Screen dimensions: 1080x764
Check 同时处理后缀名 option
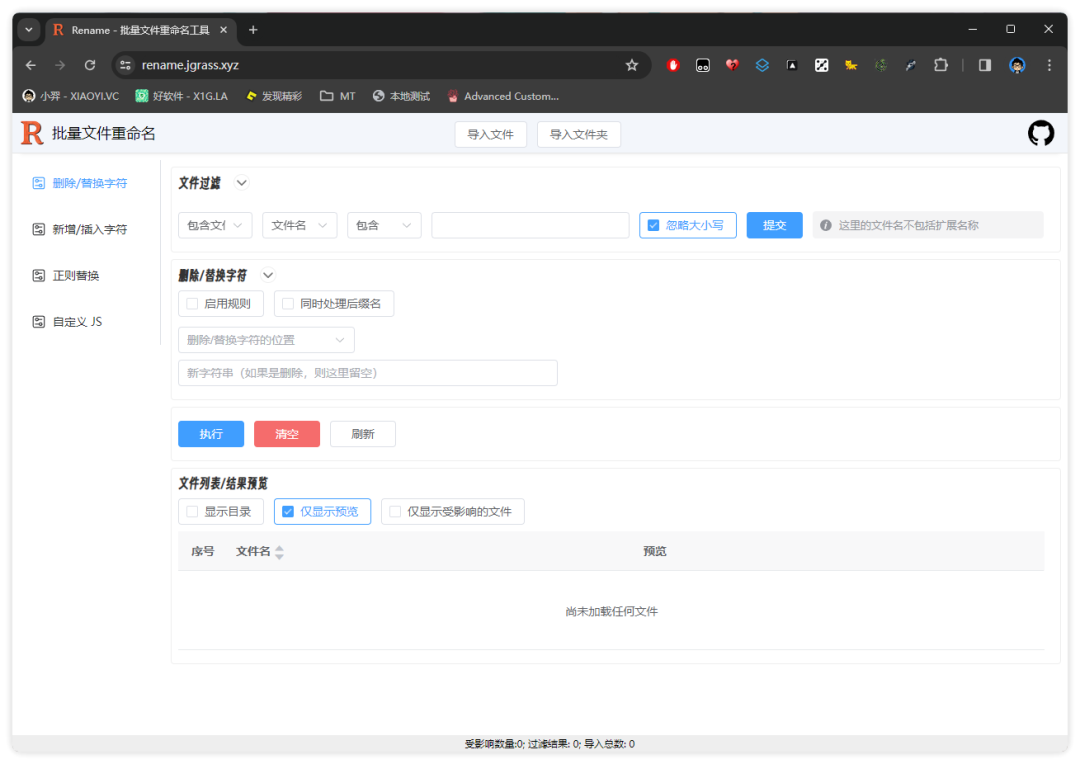(x=288, y=304)
